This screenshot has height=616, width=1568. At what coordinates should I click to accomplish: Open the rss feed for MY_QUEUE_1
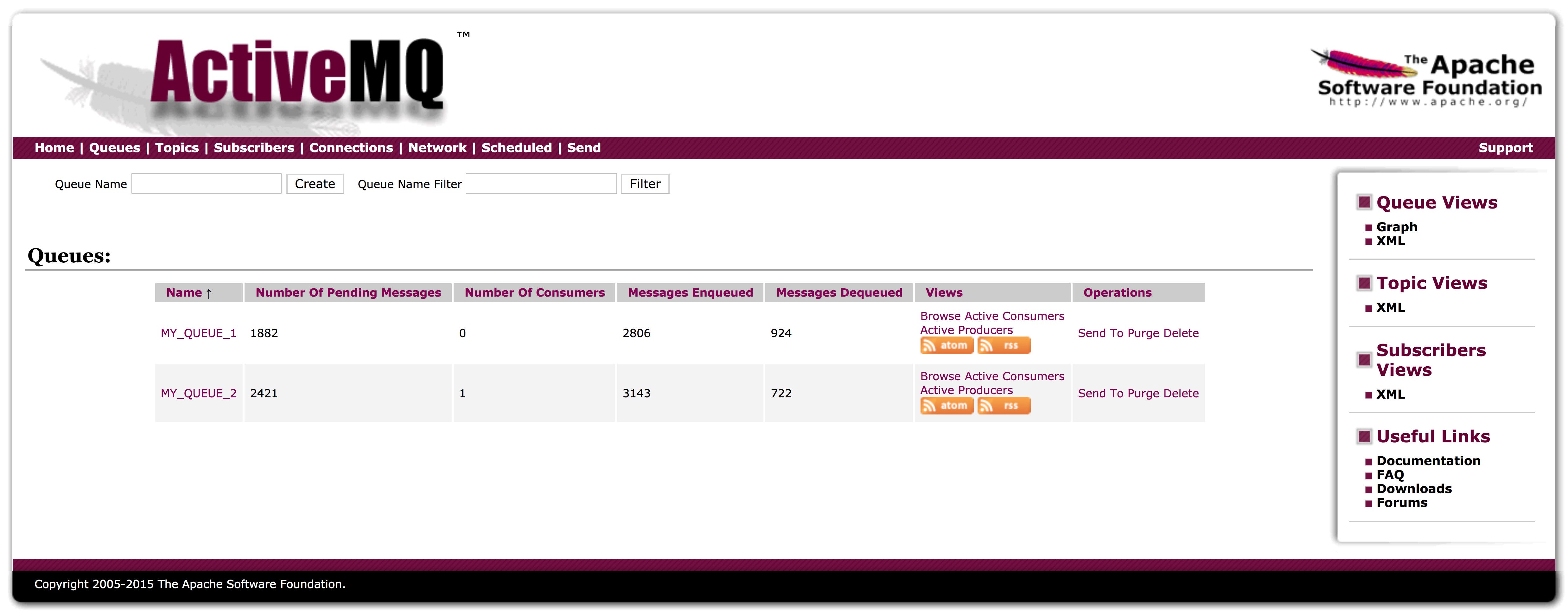(1003, 345)
